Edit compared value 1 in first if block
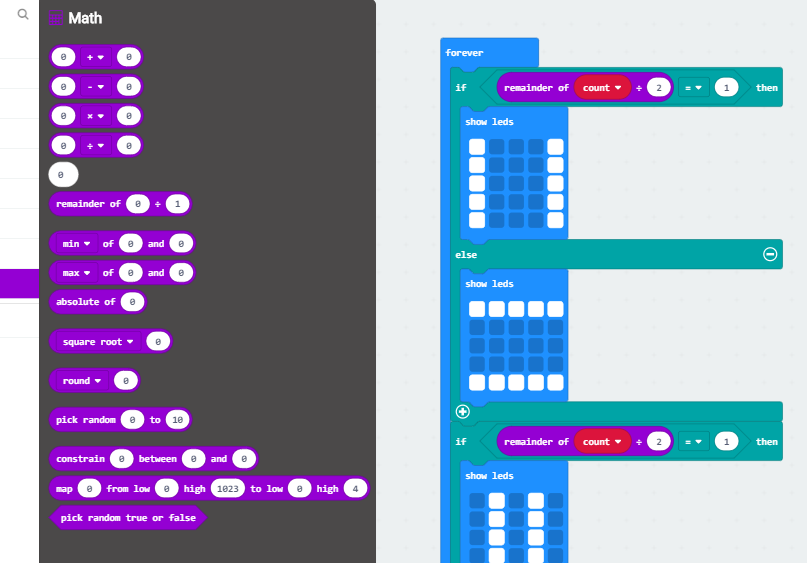807x563 pixels. [726, 87]
